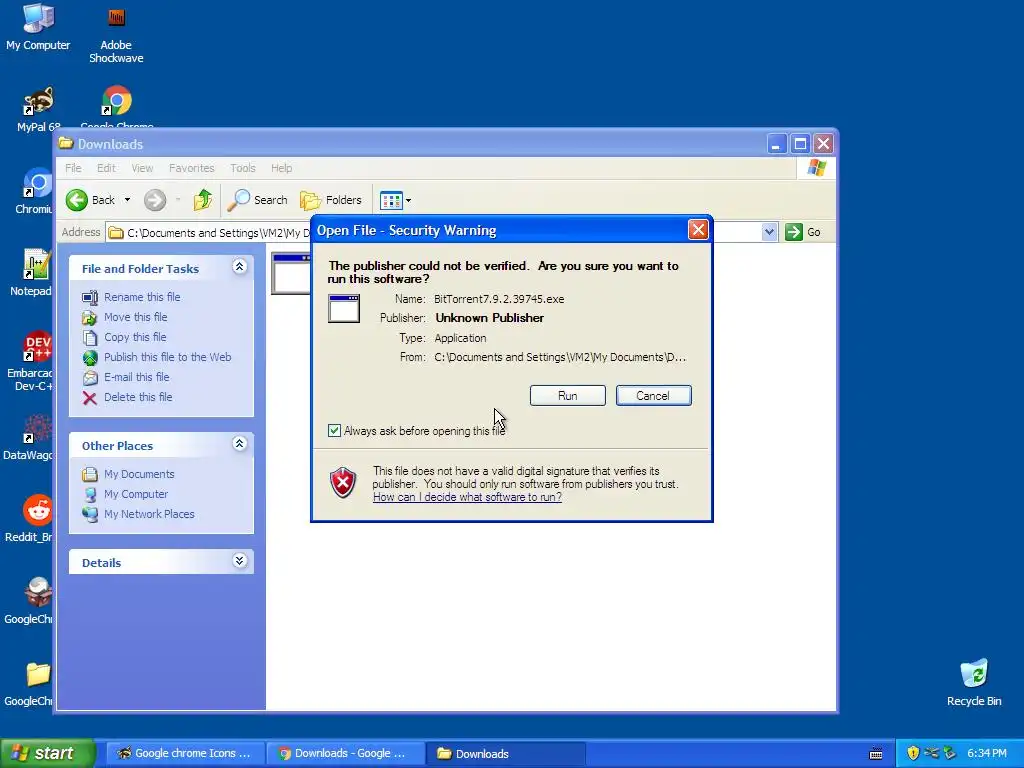Click the Downloads folder taskbar button
Screen dimensions: 1024x768
click(x=504, y=753)
